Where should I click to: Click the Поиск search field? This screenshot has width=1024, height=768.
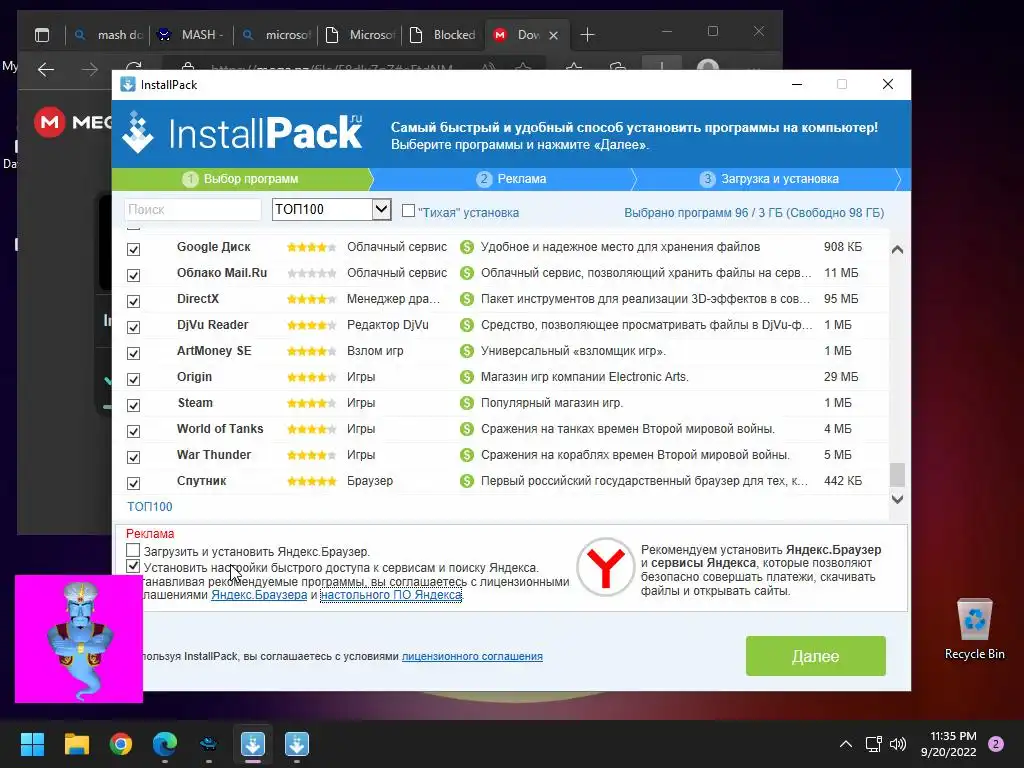pyautogui.click(x=193, y=210)
